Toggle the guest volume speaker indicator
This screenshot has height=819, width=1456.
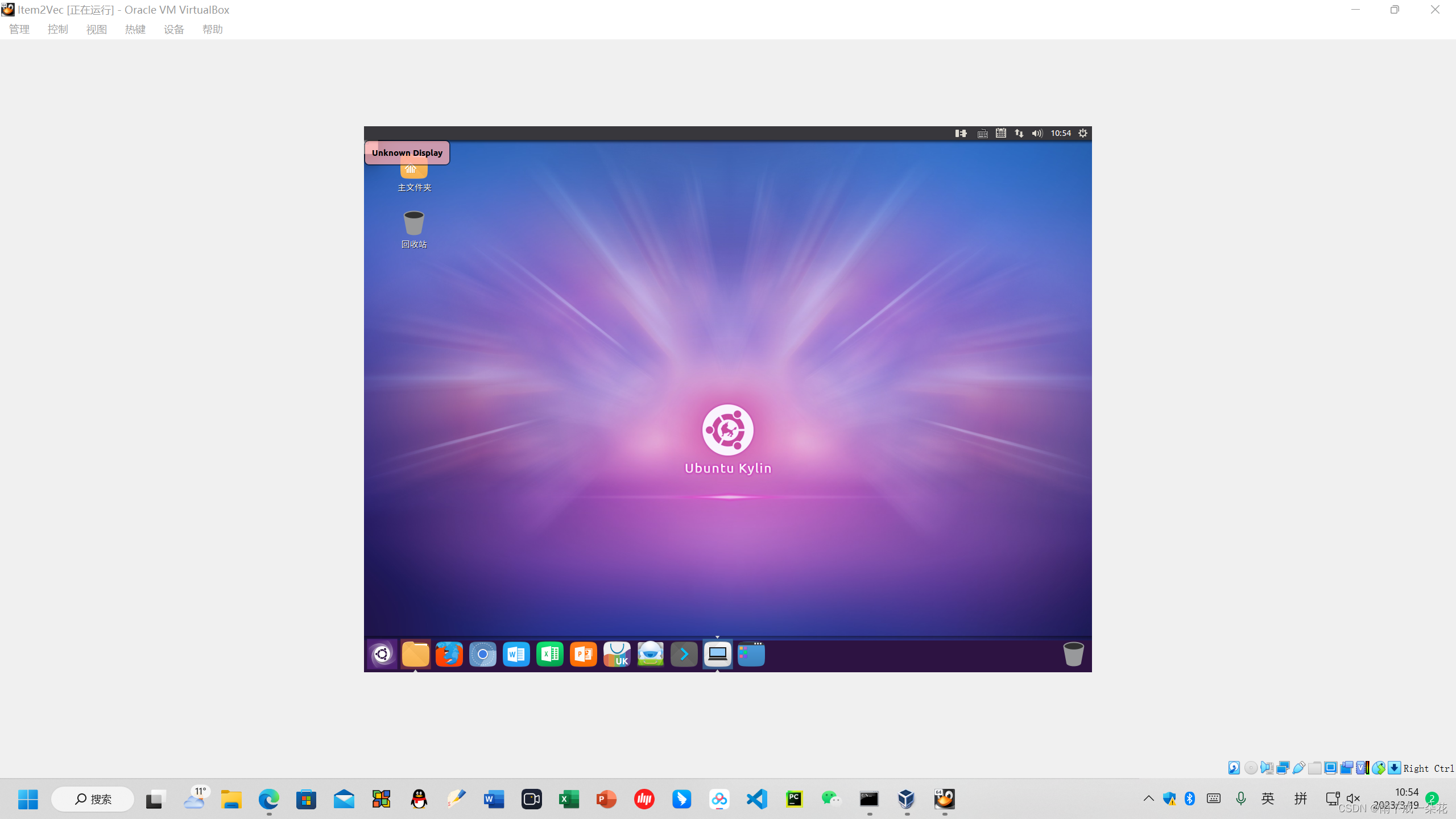pyautogui.click(x=1037, y=133)
